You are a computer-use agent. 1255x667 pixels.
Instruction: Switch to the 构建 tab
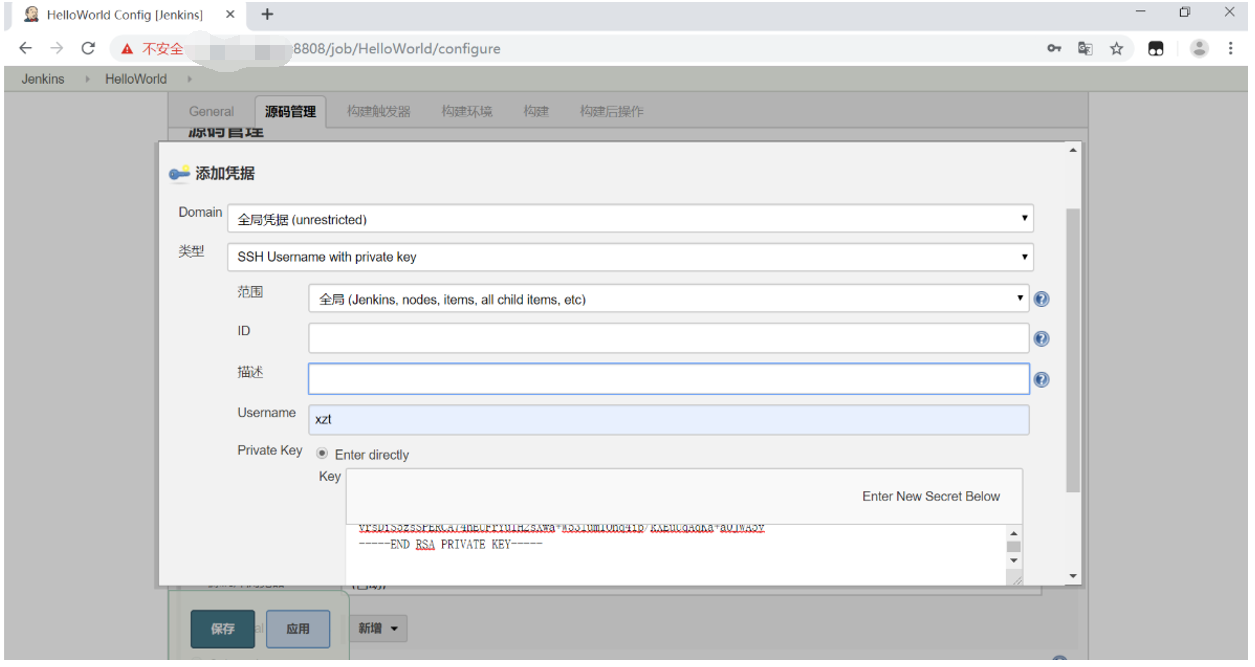[x=536, y=111]
